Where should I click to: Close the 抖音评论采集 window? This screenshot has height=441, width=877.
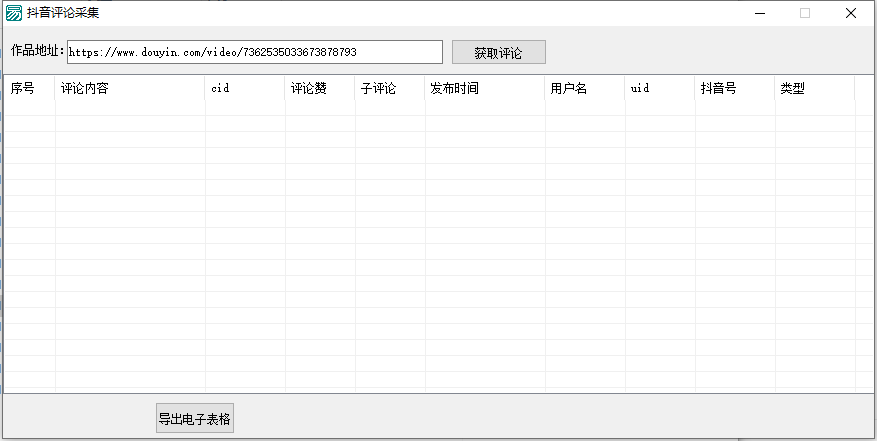pyautogui.click(x=851, y=13)
